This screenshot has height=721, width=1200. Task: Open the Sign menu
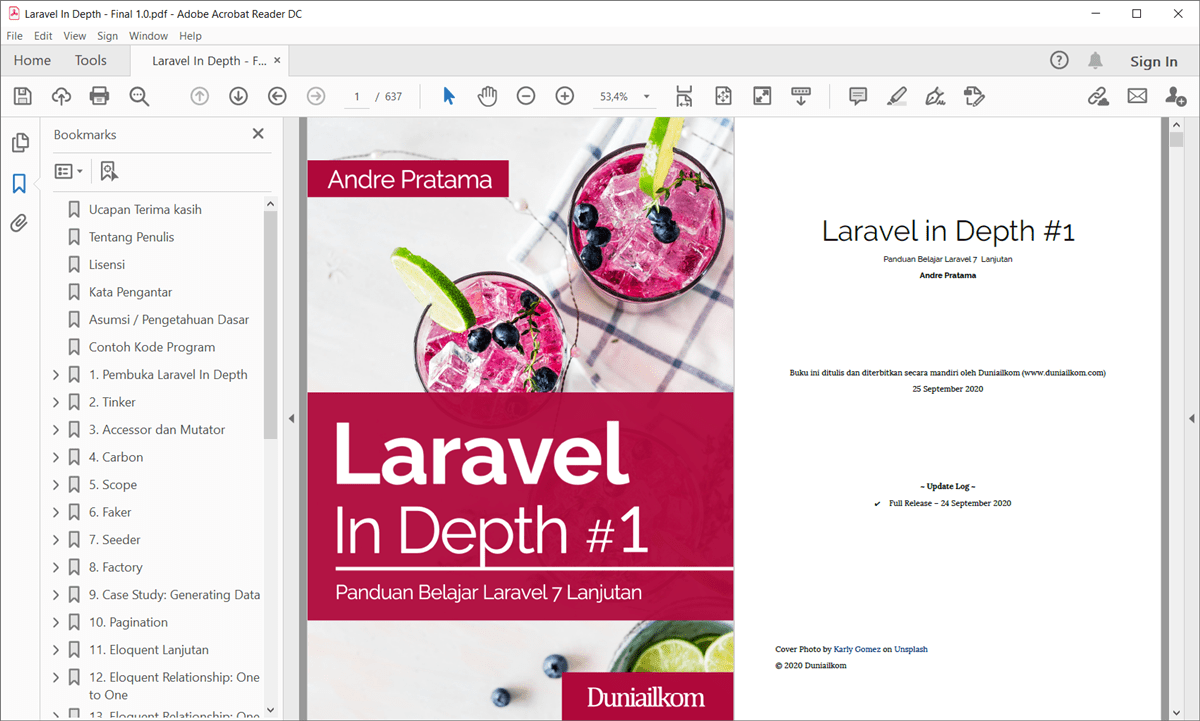tap(108, 36)
